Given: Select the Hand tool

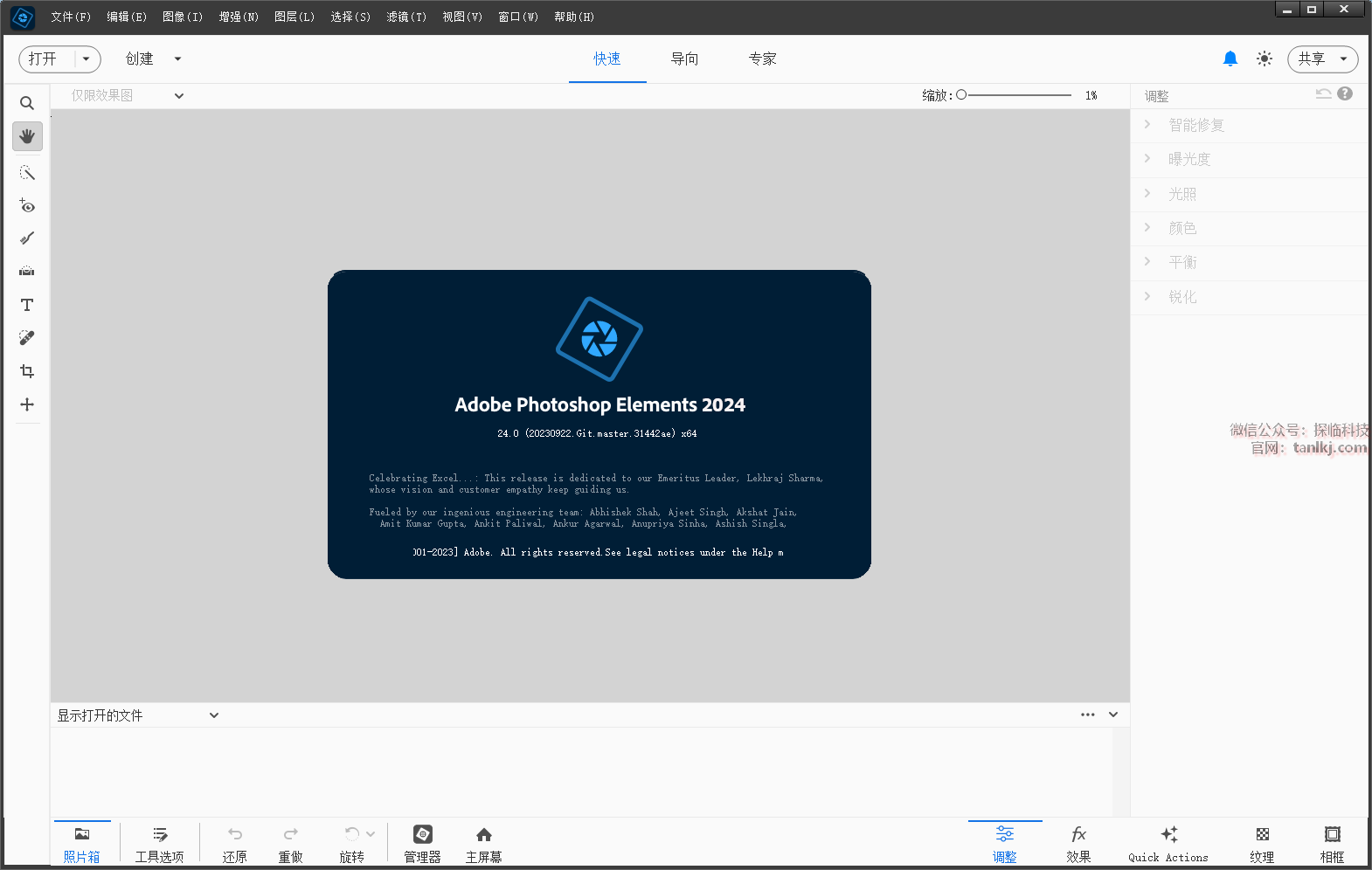Looking at the screenshot, I should [x=27, y=136].
